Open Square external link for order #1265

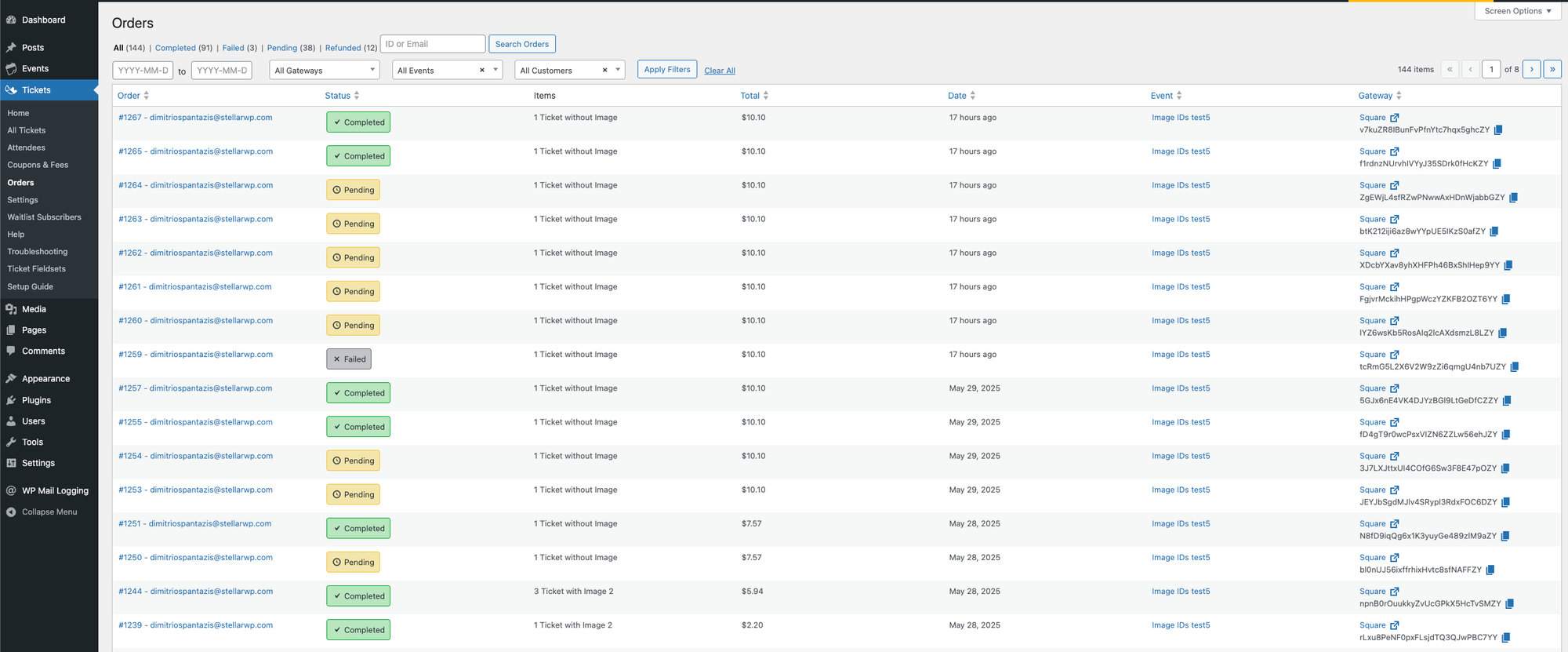coord(1394,152)
